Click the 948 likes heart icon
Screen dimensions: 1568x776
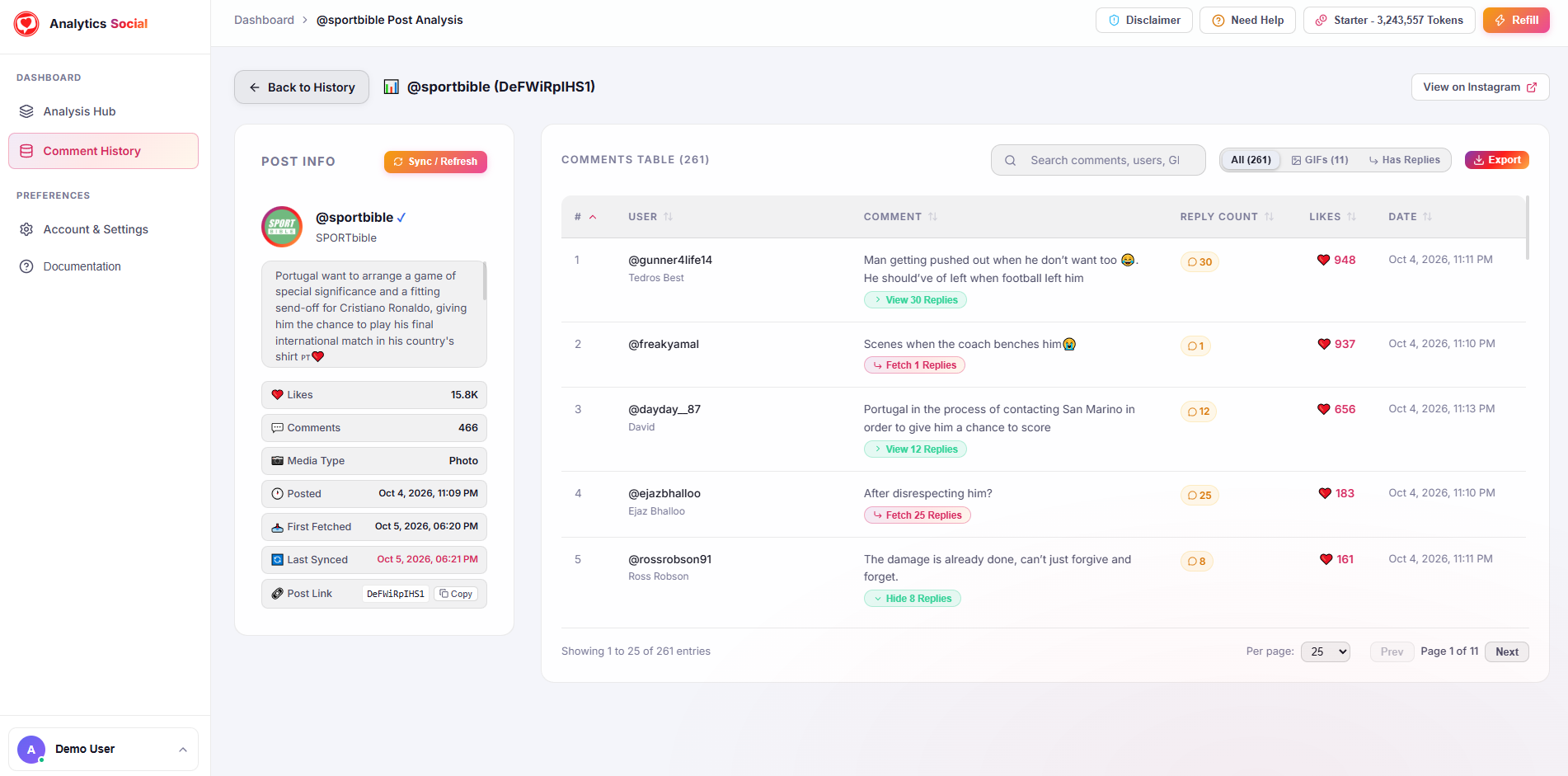(x=1323, y=260)
